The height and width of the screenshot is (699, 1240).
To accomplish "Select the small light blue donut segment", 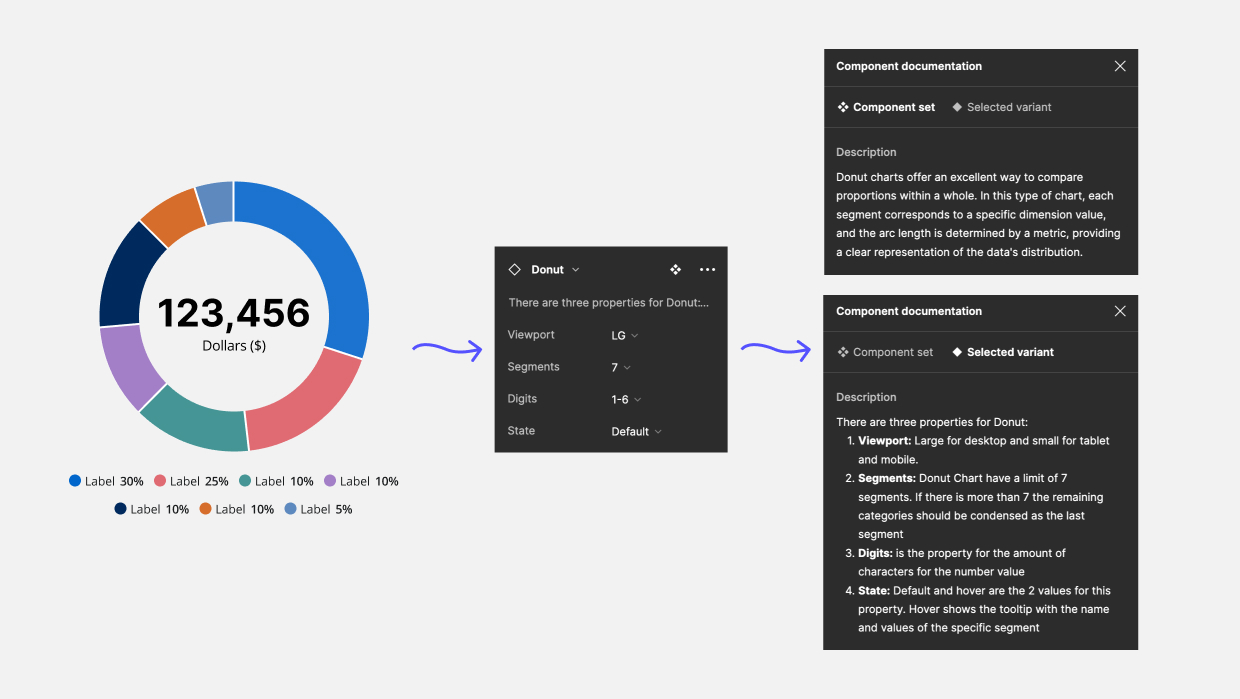I will coord(217,202).
